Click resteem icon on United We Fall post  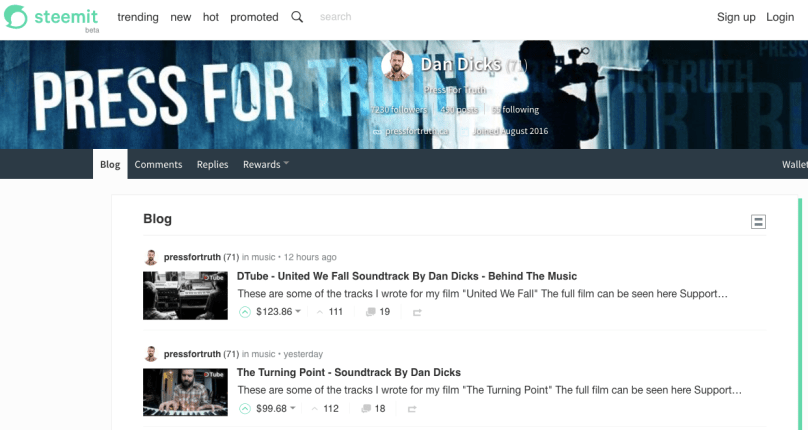416,312
